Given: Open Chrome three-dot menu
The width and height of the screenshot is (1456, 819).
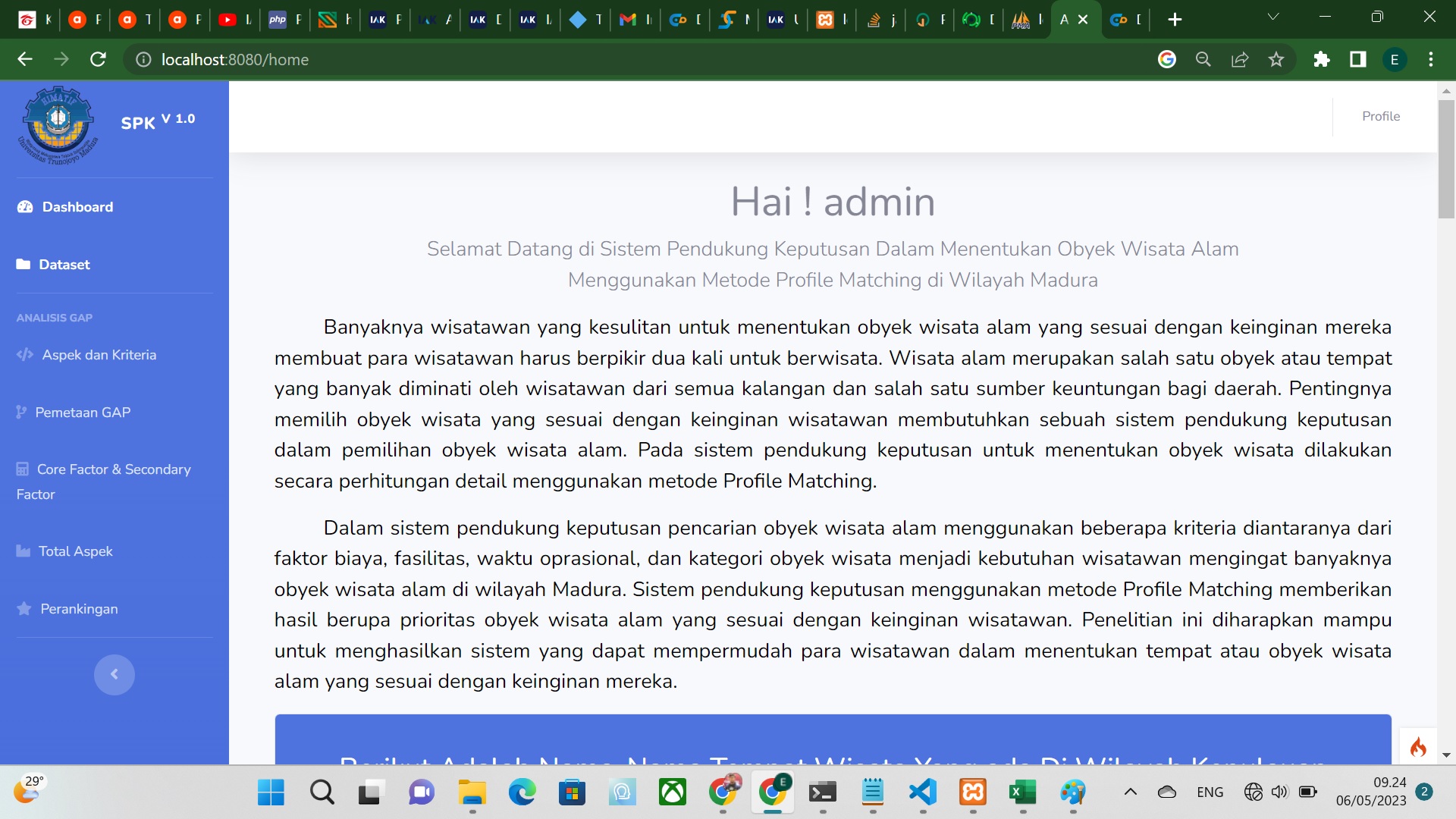Looking at the screenshot, I should coord(1431,59).
